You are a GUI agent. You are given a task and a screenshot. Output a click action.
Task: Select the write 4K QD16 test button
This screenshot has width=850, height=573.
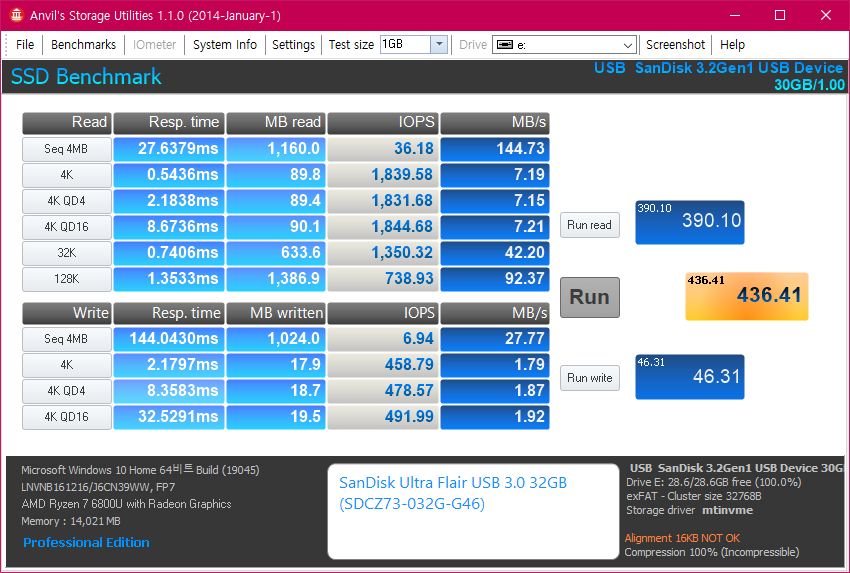67,417
